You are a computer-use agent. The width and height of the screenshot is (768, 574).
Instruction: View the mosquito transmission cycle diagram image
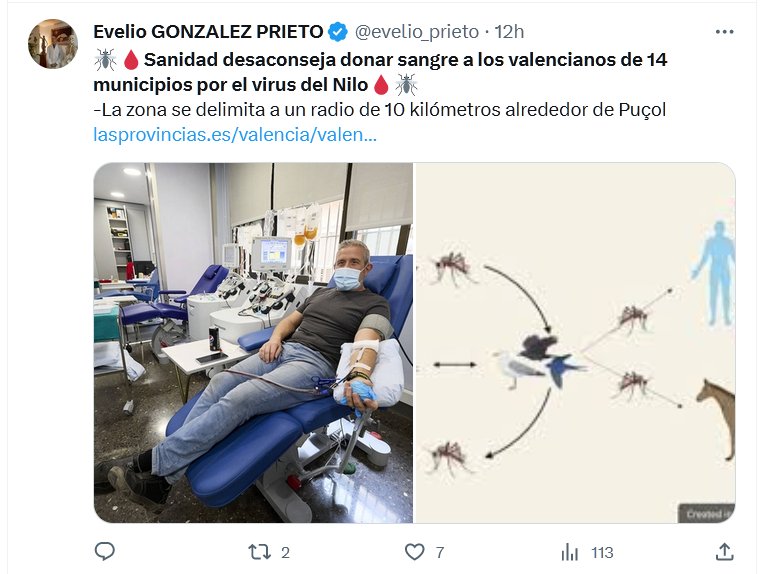coord(575,343)
